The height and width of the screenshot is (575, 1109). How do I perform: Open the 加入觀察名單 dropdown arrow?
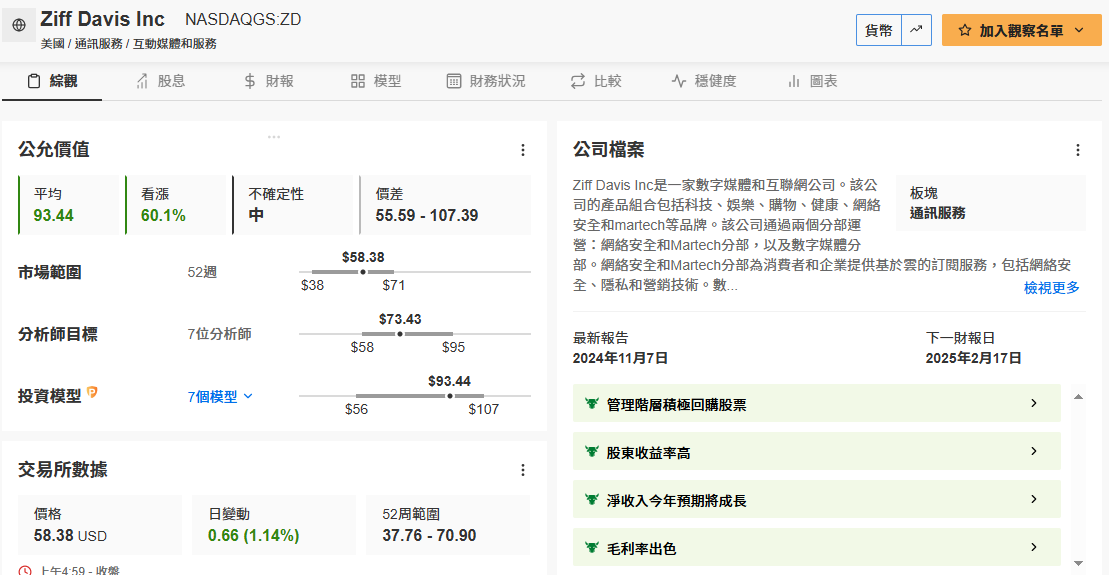point(1079,30)
